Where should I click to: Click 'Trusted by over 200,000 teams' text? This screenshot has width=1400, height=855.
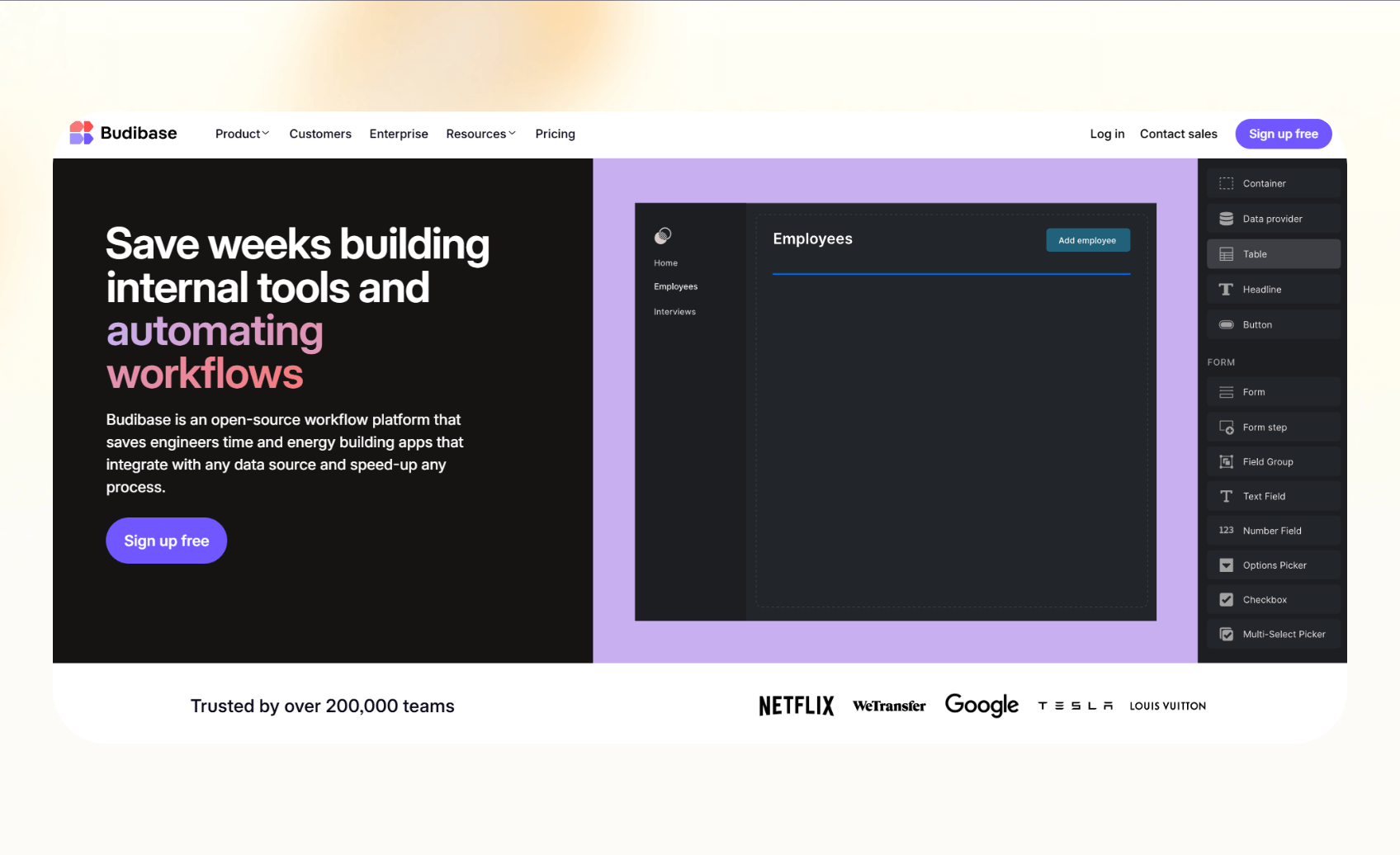tap(323, 706)
